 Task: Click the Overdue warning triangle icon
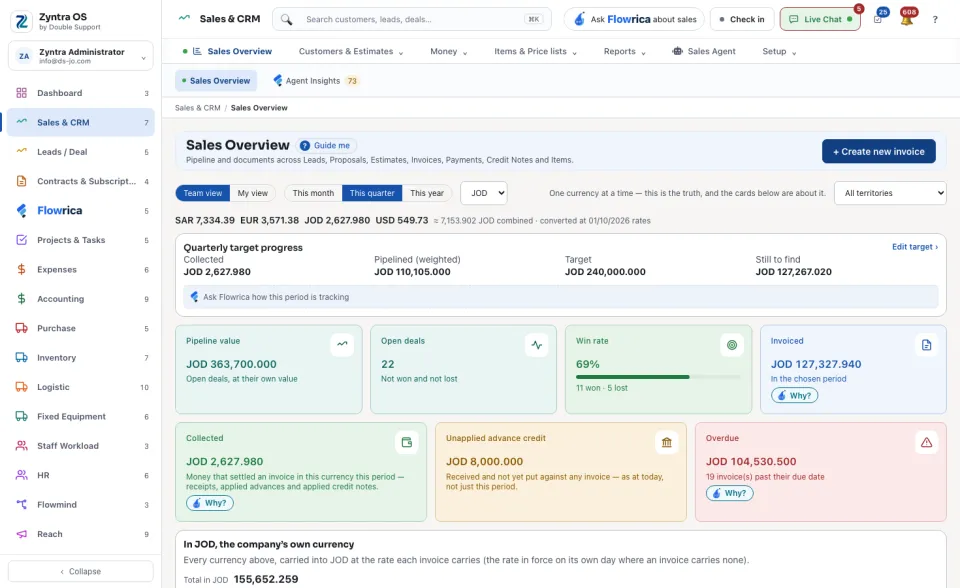[926, 442]
